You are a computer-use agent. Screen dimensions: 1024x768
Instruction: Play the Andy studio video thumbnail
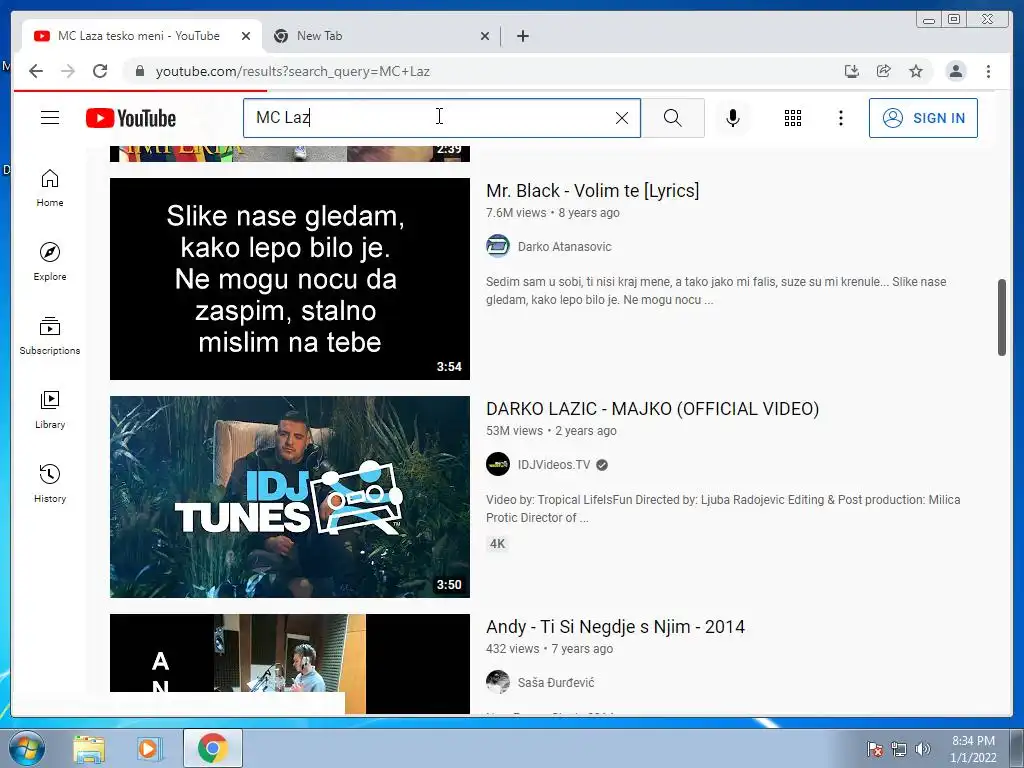[x=290, y=664]
